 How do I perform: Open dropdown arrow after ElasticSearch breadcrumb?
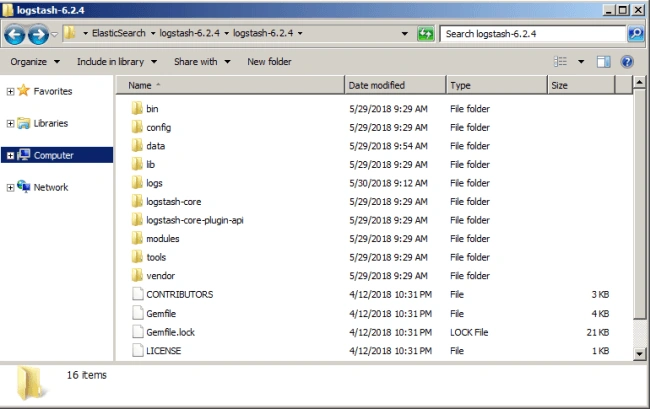153,33
